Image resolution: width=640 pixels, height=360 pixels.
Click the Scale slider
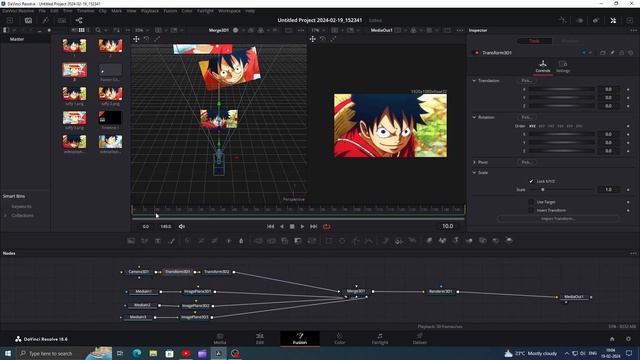click(x=561, y=189)
